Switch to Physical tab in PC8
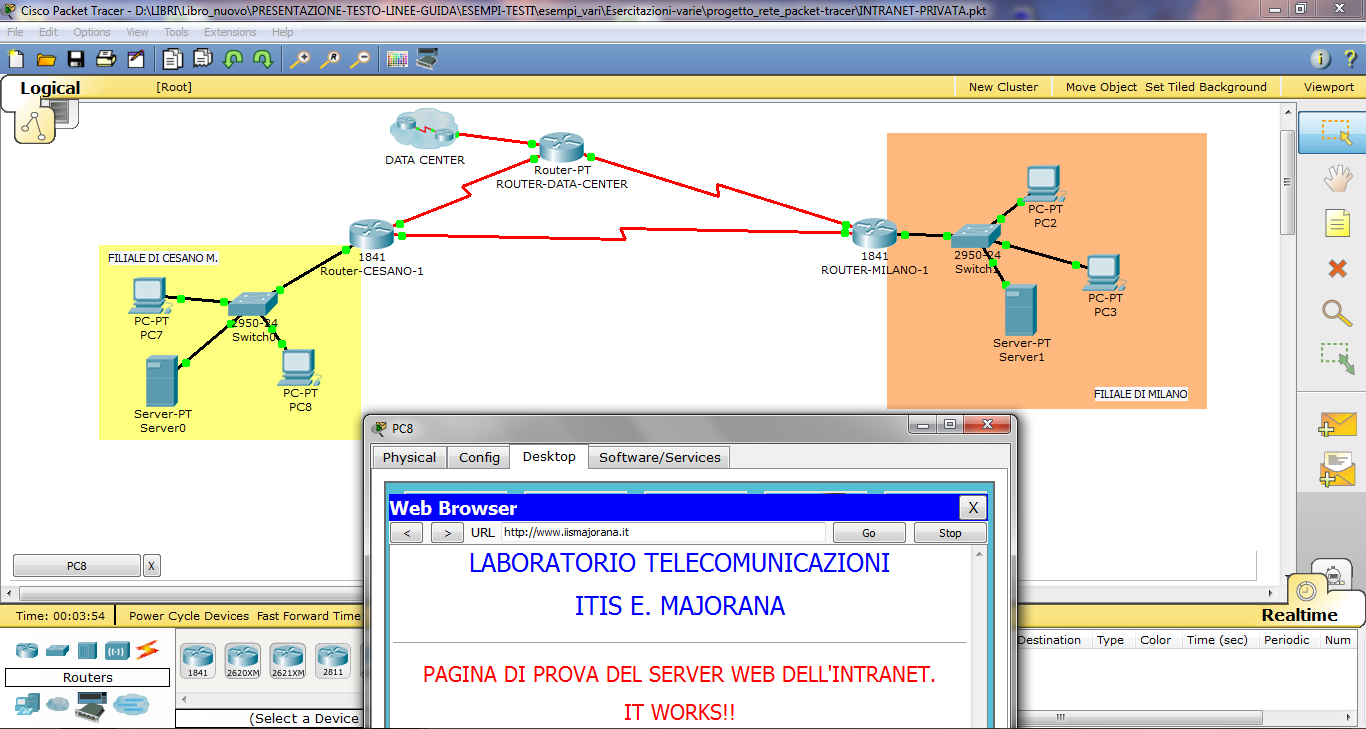Screen dimensions: 1366x729 tap(410, 457)
